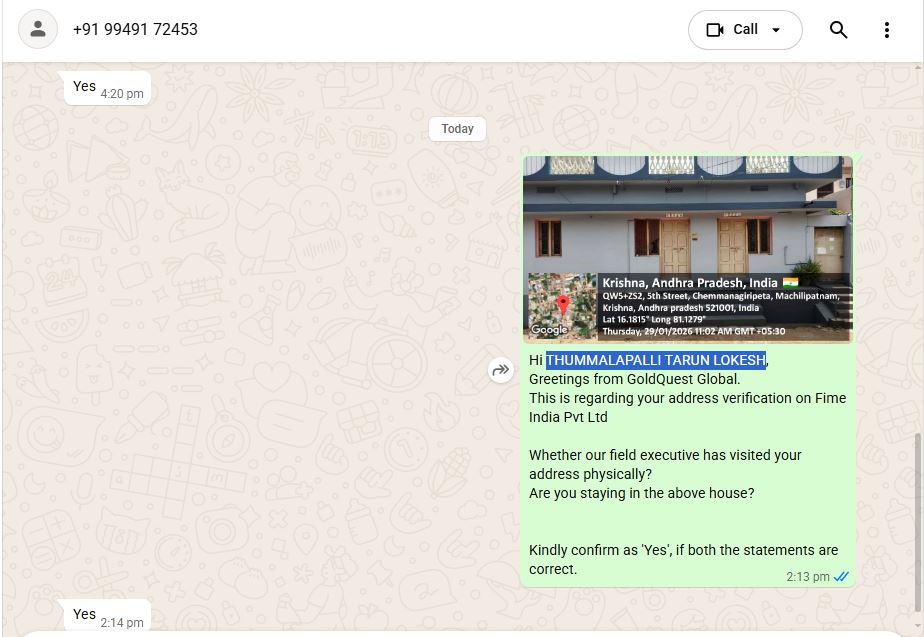Image resolution: width=924 pixels, height=637 pixels.
Task: Click the 'Greetings from GoldQuest Global.' line
Action: pos(634,379)
